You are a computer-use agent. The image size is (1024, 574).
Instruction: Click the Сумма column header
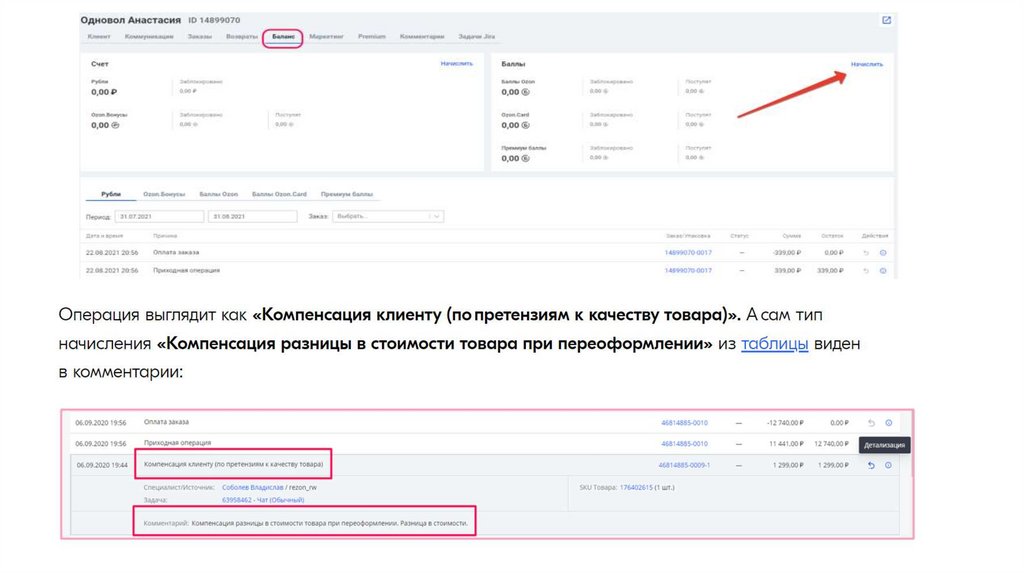[792, 236]
